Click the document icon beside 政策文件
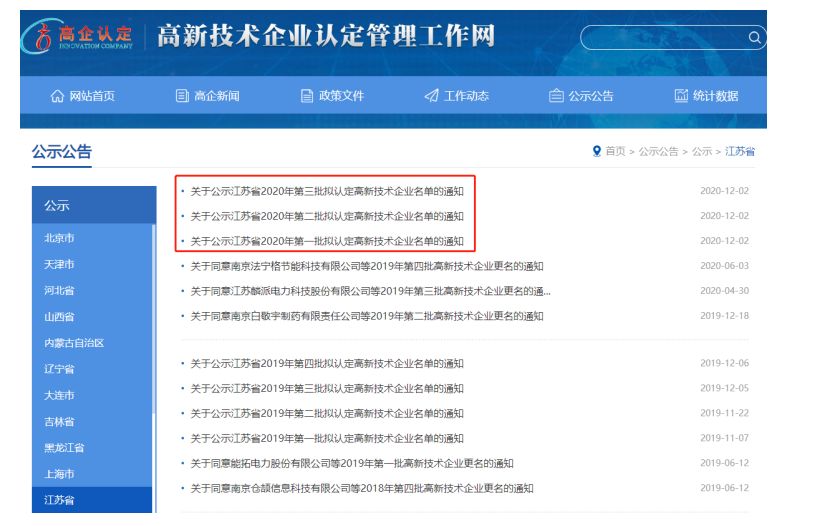Screen dimensions: 819x526 [307, 96]
